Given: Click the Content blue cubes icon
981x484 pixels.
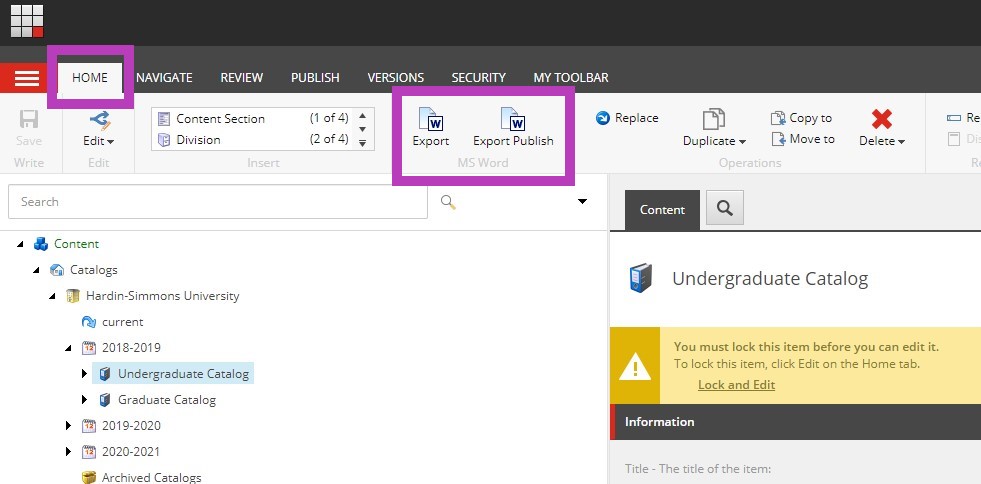Looking at the screenshot, I should click(x=41, y=244).
